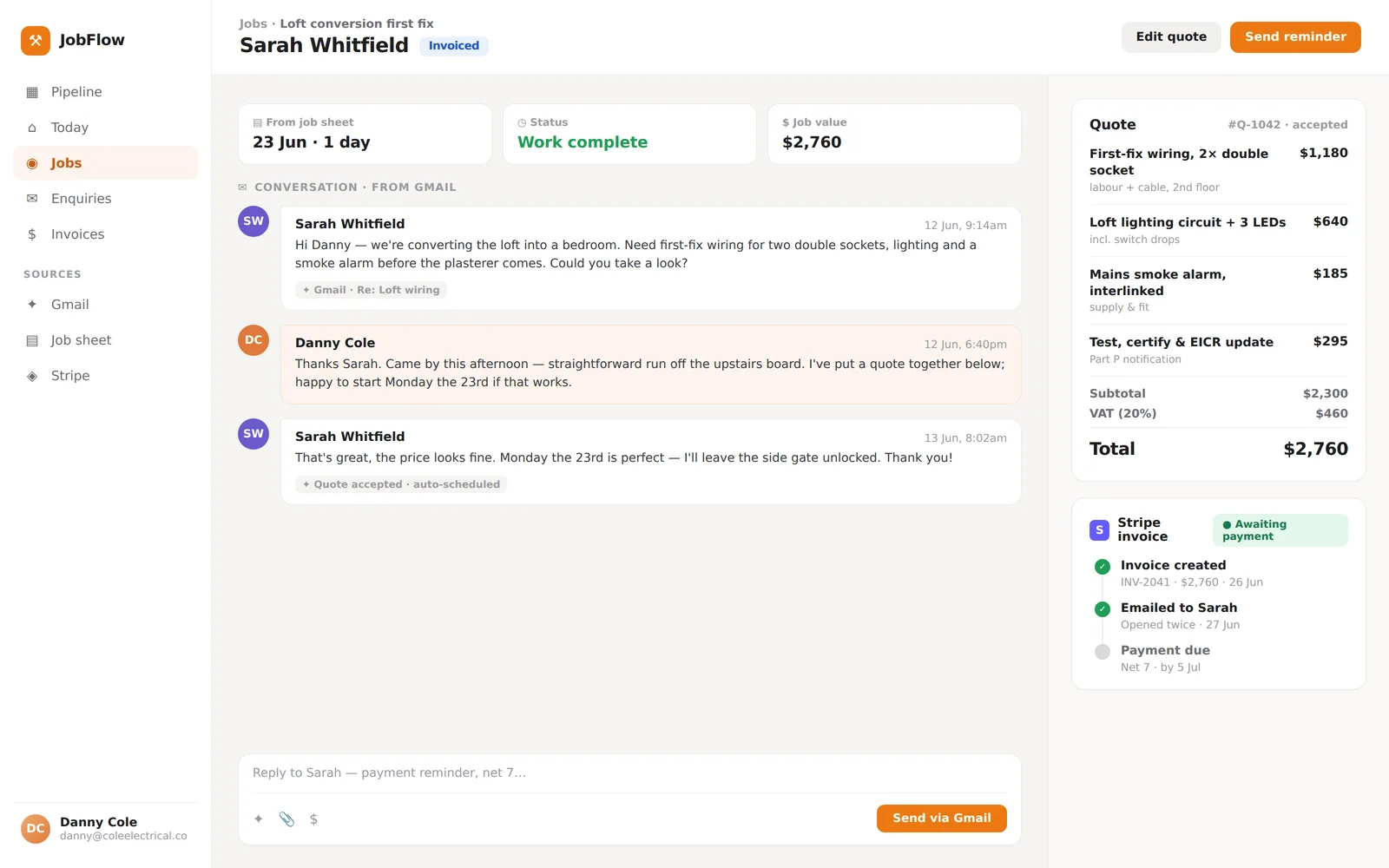Image resolution: width=1389 pixels, height=868 pixels.
Task: Open the Gmail source
Action: click(x=106, y=305)
